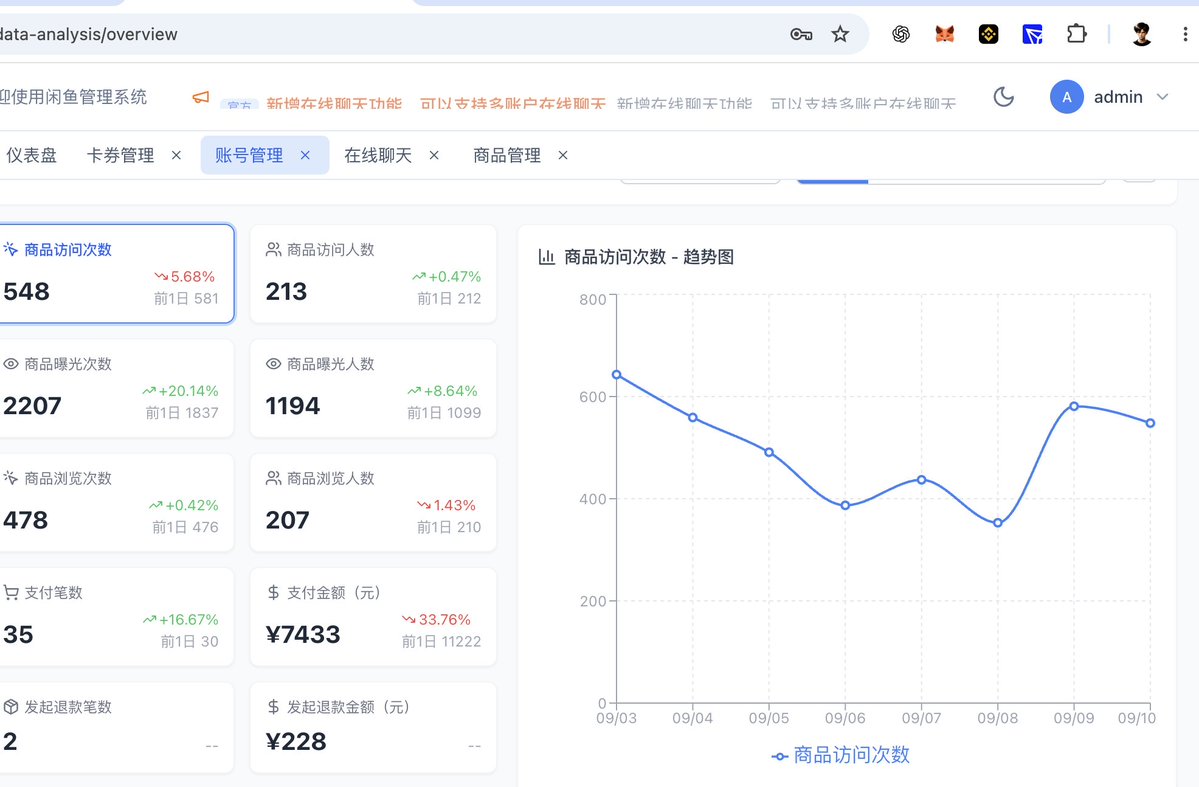Open the password key icon in address bar
The image size is (1199, 787).
point(801,34)
